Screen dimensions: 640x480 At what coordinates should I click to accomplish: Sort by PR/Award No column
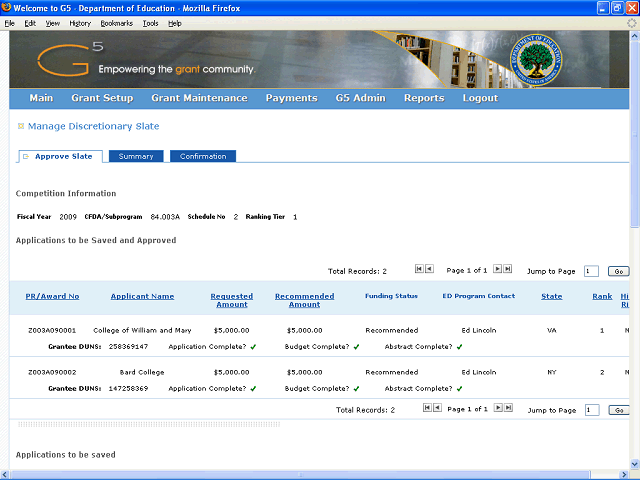click(x=52, y=296)
